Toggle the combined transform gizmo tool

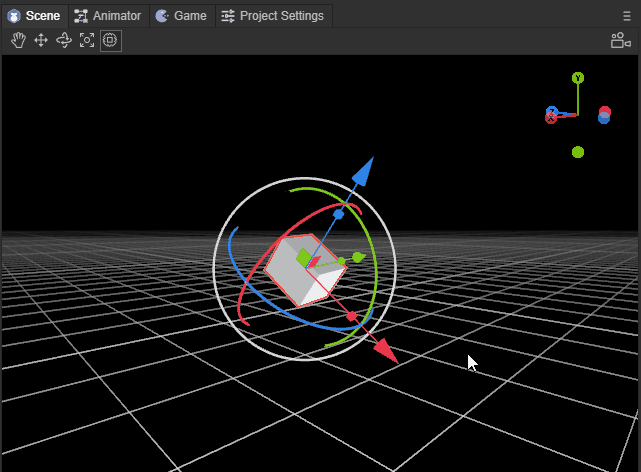(x=110, y=40)
